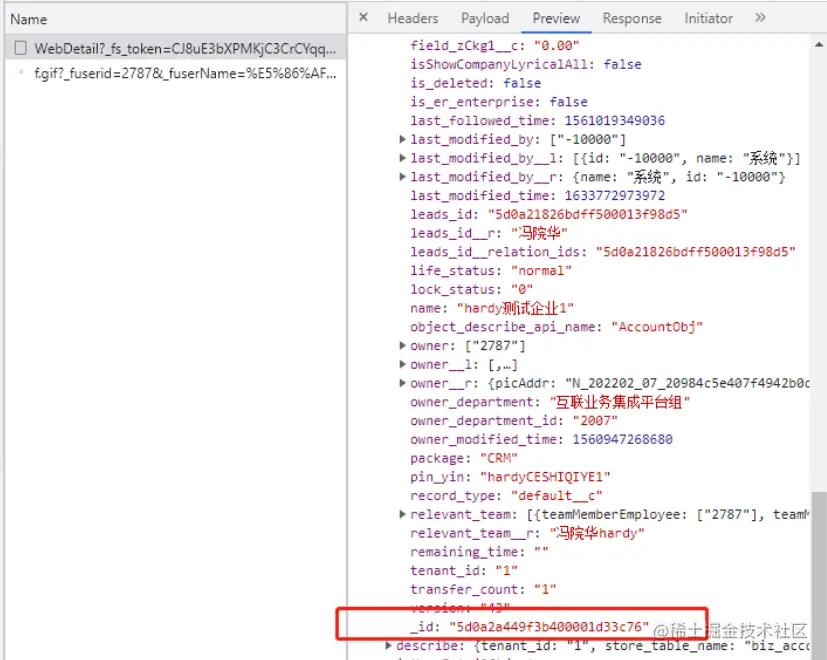Click last_modified_time value 1633772973972
Screen dimensions: 827x660
615,196
